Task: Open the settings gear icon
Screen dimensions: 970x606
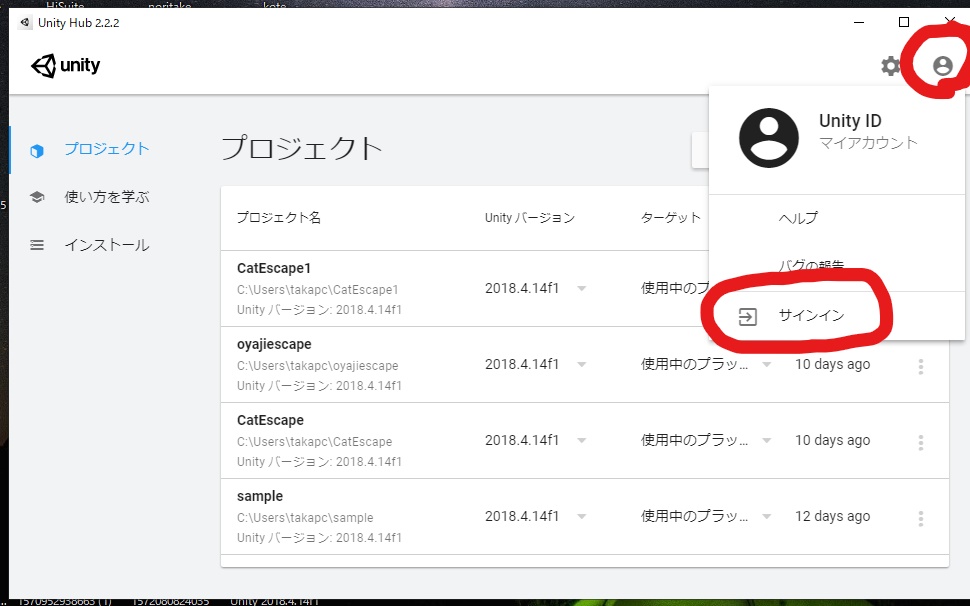Action: click(891, 66)
